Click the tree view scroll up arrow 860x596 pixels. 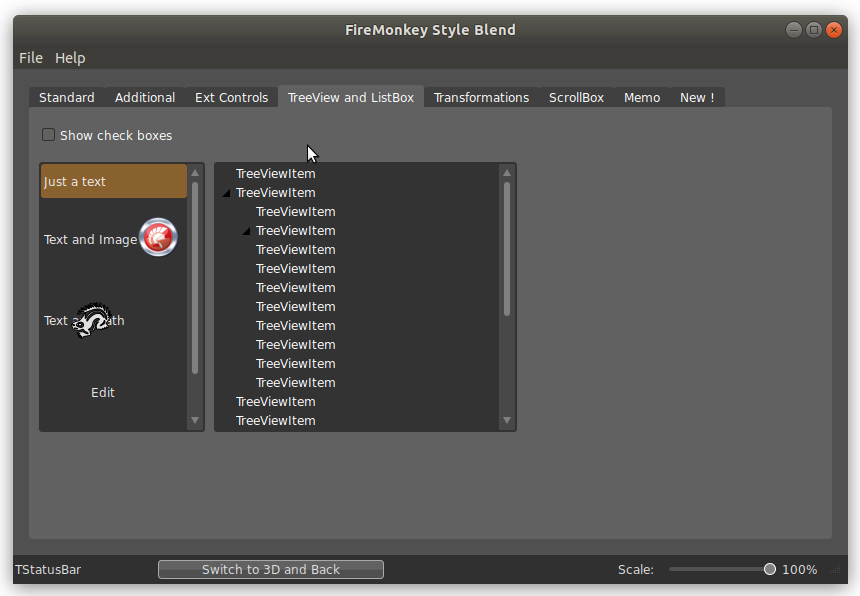(x=507, y=173)
